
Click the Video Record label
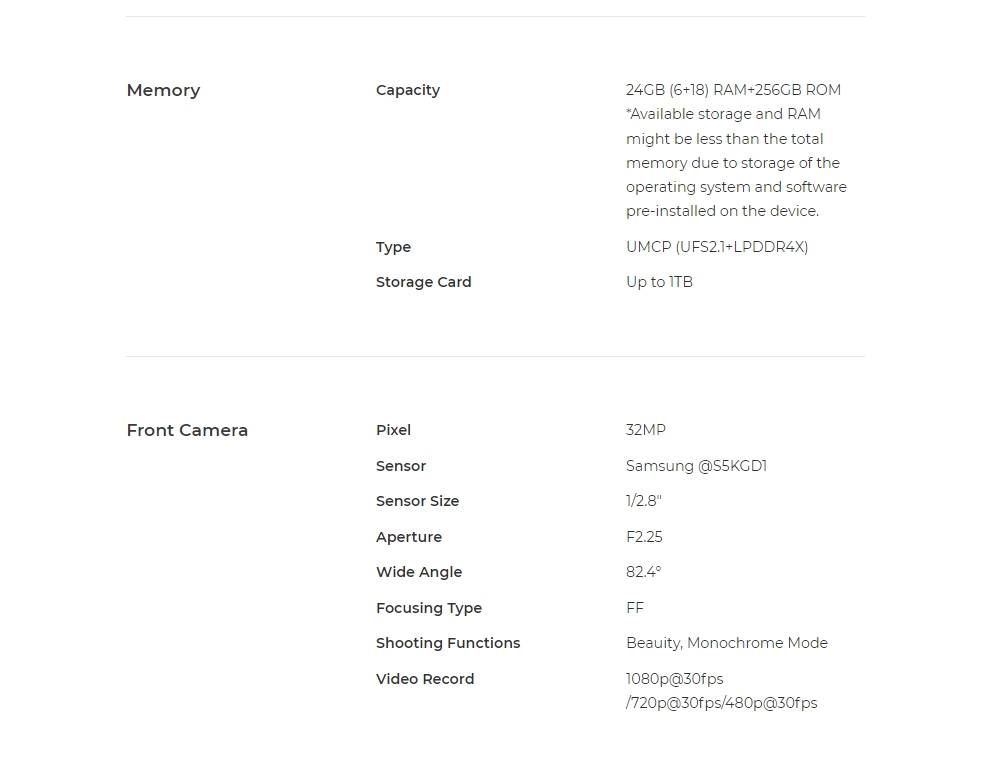pos(425,679)
